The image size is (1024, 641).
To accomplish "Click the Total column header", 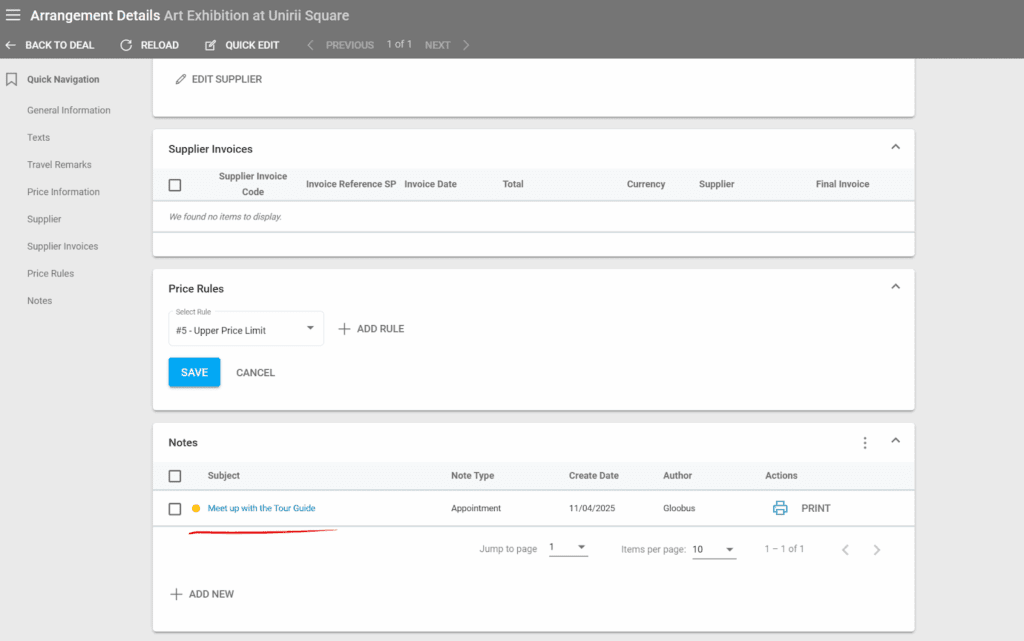I will 513,184.
